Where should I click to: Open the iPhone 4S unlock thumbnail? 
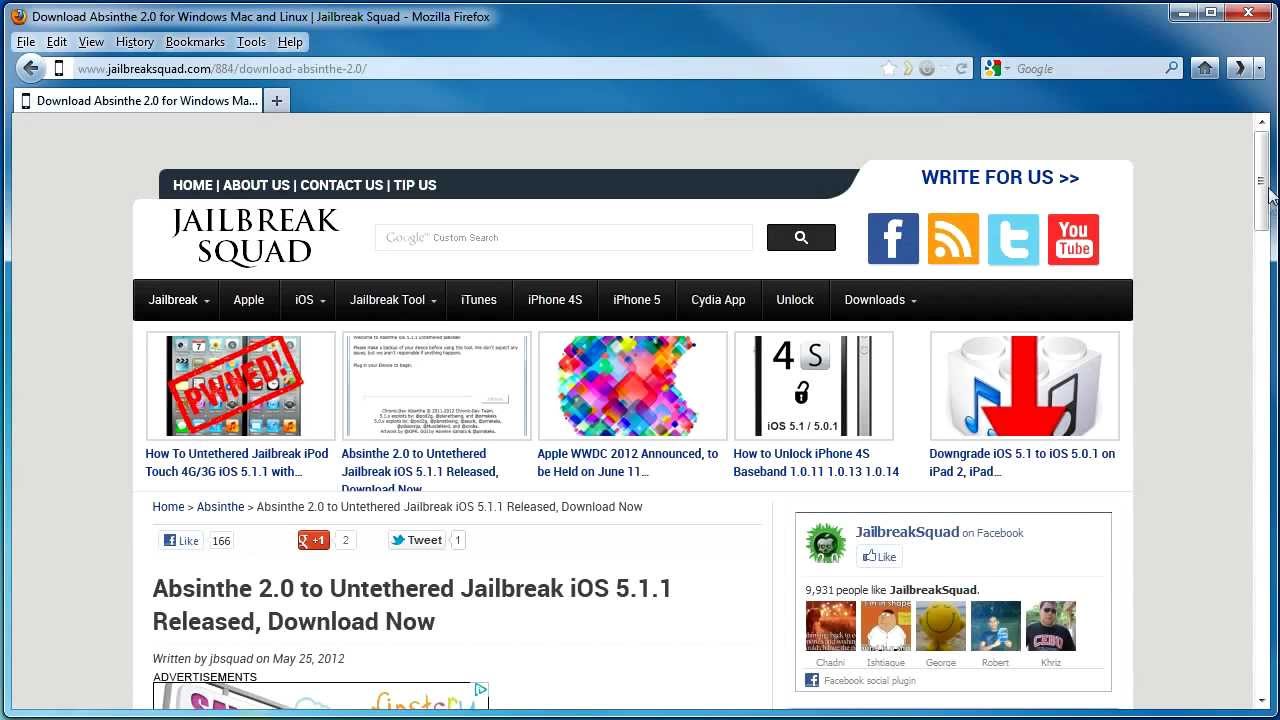[x=814, y=386]
